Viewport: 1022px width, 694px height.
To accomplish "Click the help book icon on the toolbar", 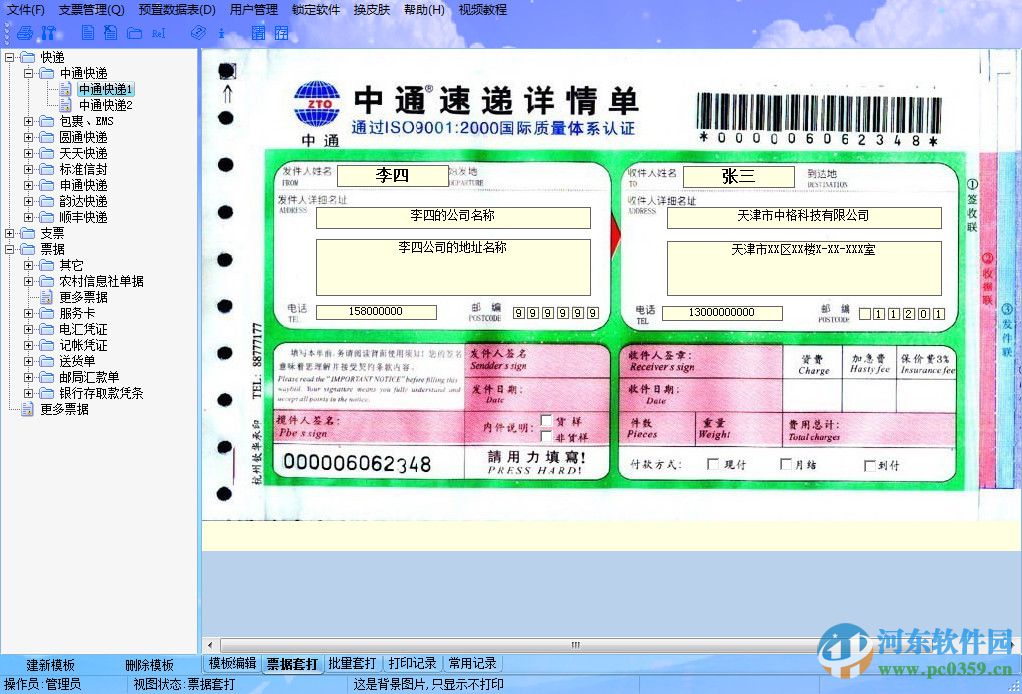I will click(x=197, y=33).
